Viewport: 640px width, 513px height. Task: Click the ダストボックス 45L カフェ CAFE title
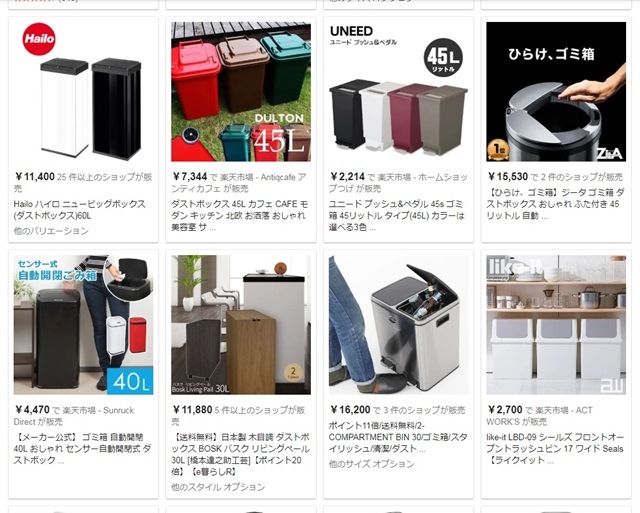click(240, 215)
